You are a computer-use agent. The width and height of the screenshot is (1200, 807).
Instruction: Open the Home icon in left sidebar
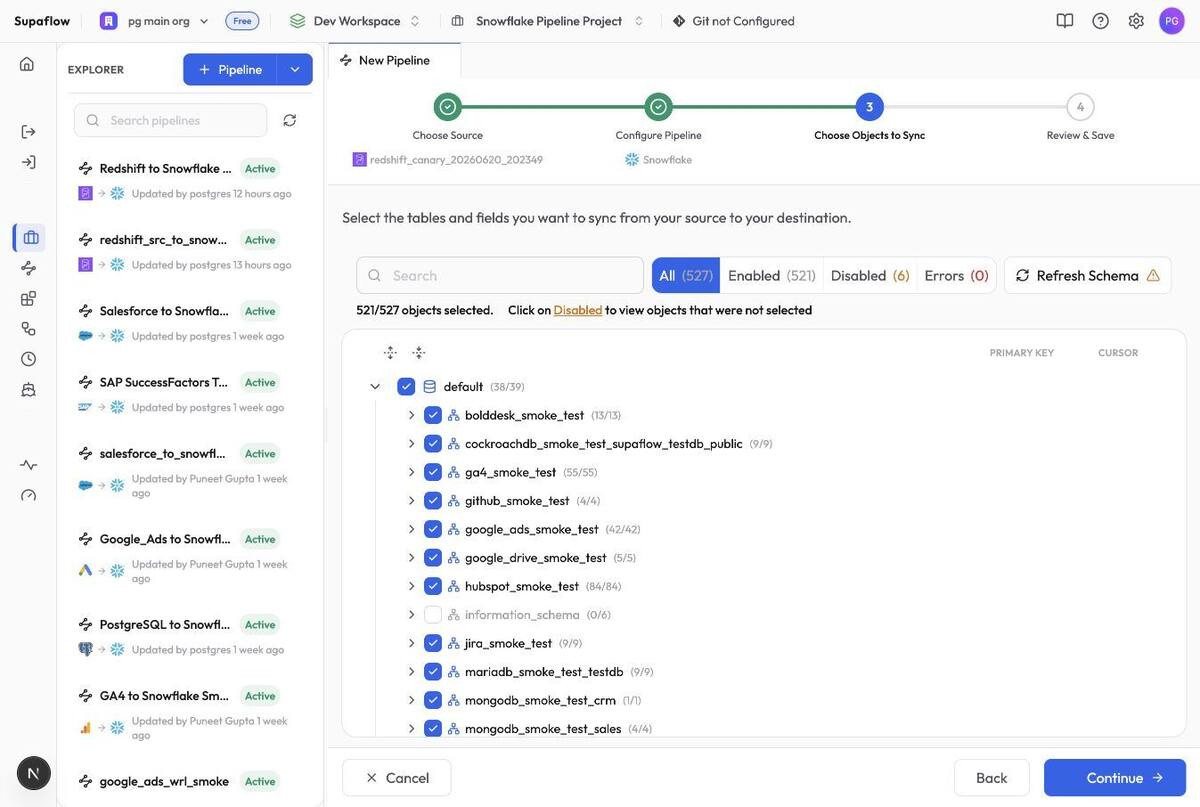click(x=27, y=64)
